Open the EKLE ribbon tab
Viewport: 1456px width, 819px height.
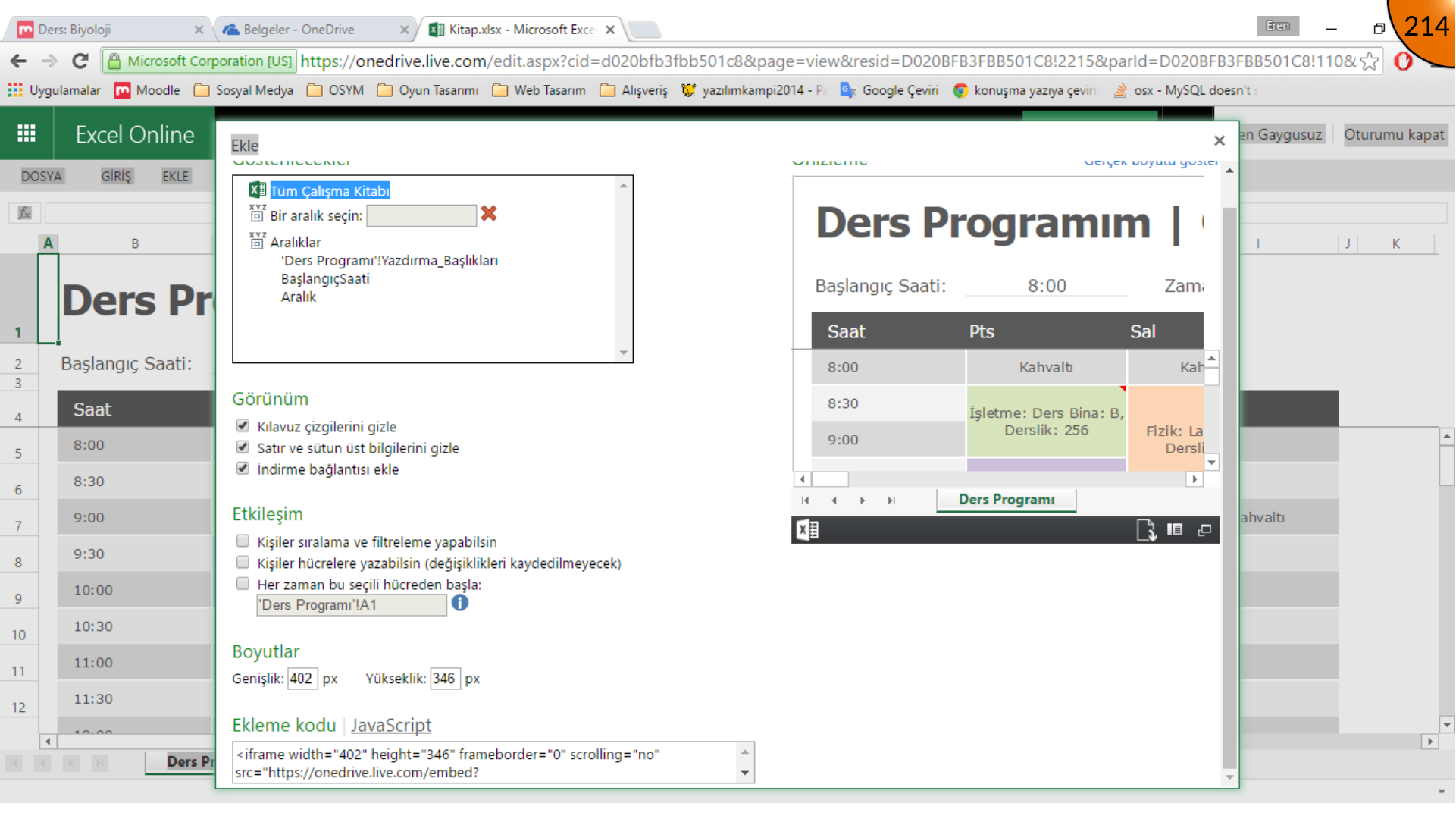[175, 177]
